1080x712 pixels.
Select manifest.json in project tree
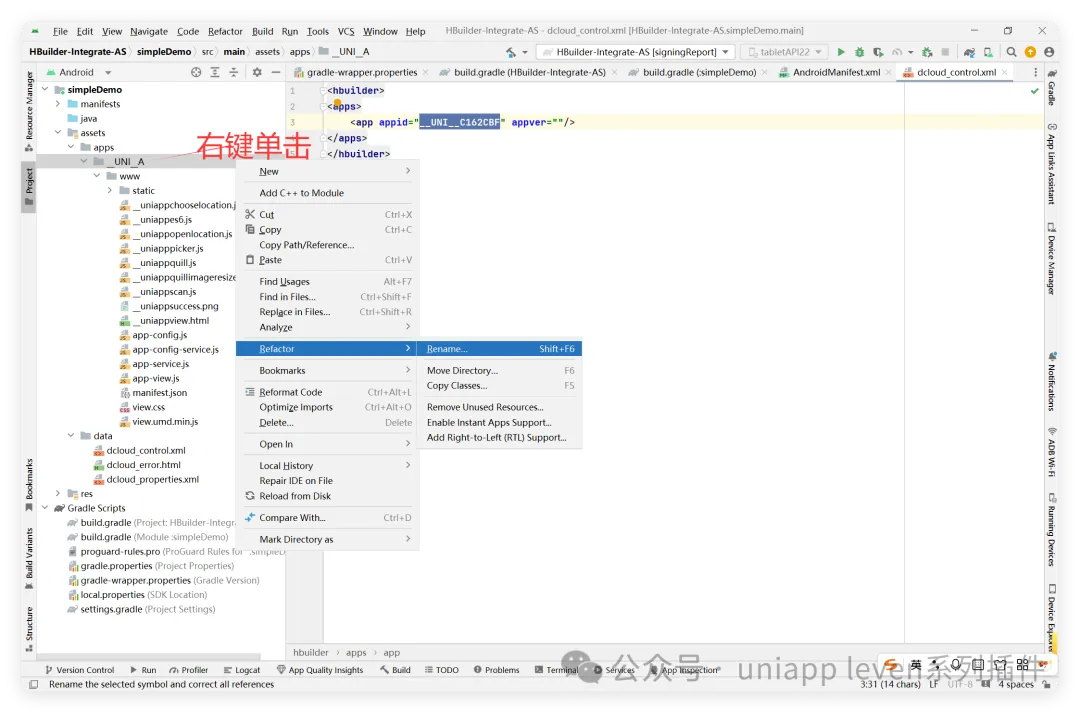pyautogui.click(x=159, y=392)
